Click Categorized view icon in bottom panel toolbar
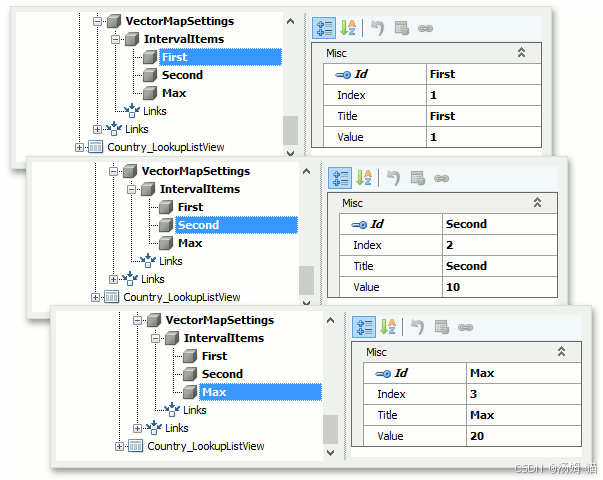 point(364,327)
